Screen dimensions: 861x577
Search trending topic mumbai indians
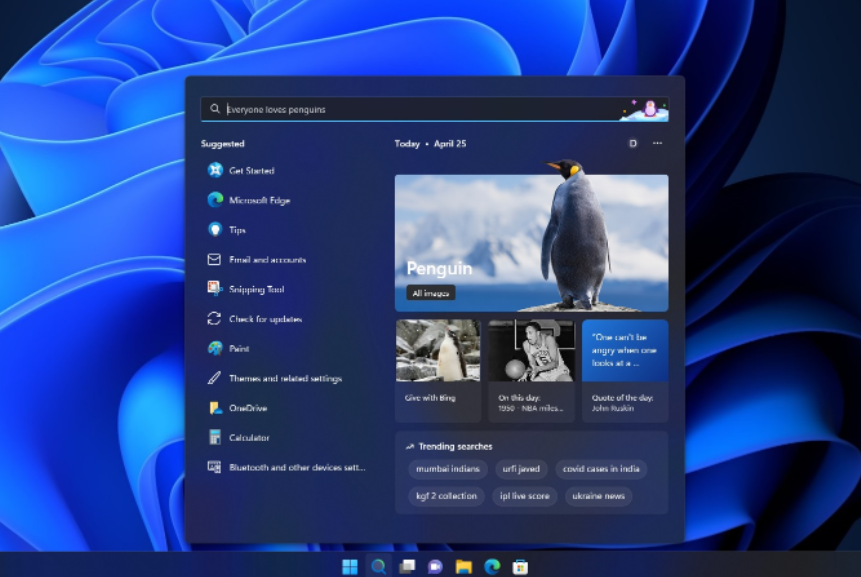pyautogui.click(x=448, y=469)
